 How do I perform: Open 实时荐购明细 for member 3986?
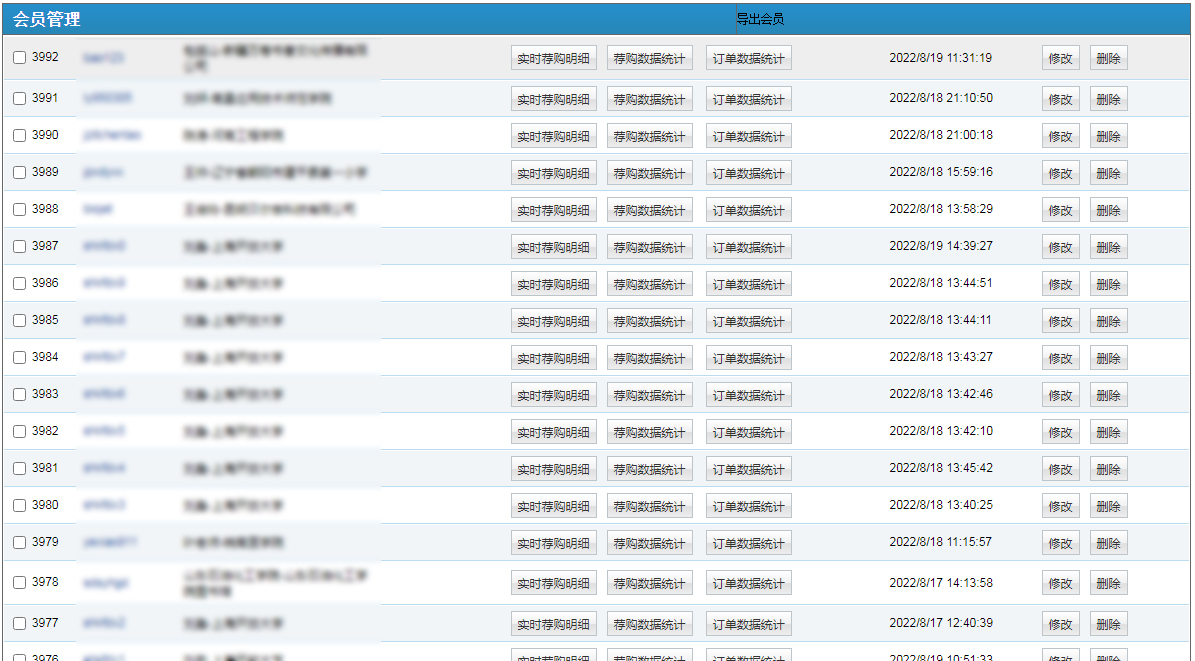click(x=553, y=285)
